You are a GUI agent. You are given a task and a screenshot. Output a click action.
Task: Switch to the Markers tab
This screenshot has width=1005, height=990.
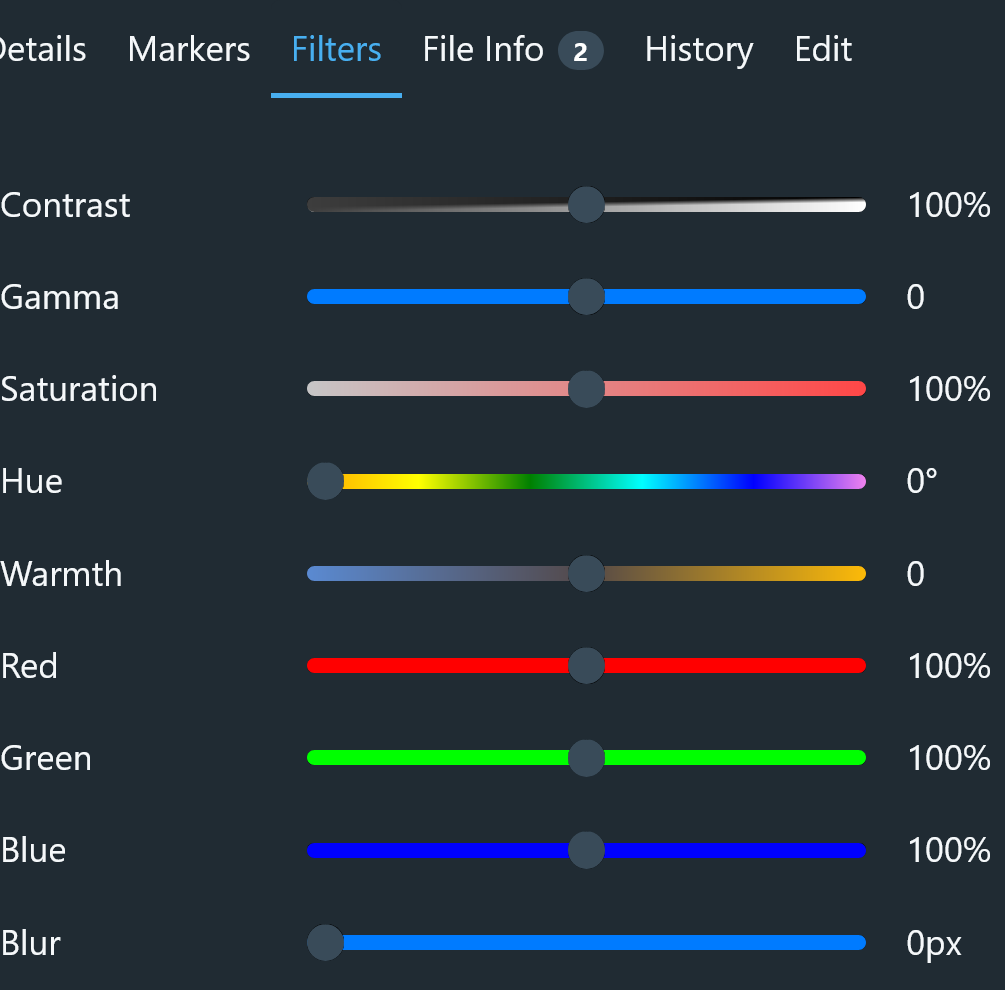pyautogui.click(x=189, y=49)
